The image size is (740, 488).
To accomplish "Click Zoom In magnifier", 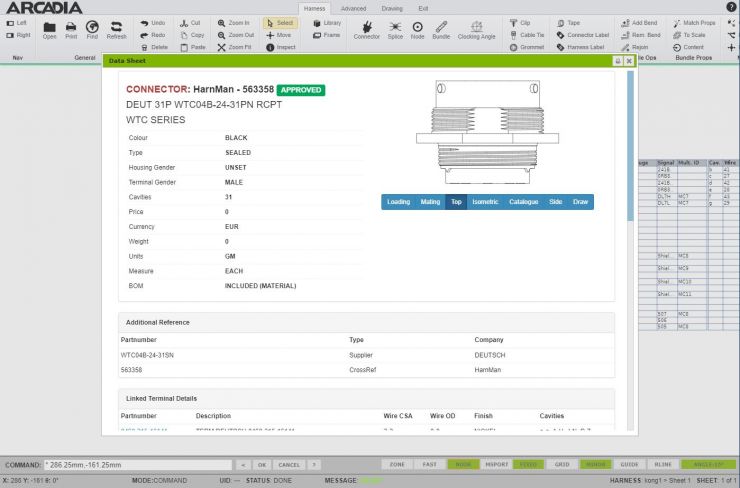I will (233, 23).
